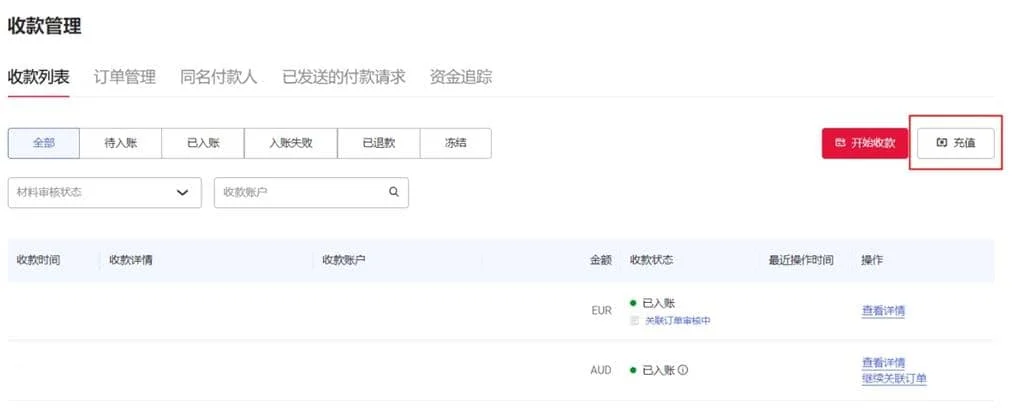Click the 已入账 status in EUR row

(659, 303)
